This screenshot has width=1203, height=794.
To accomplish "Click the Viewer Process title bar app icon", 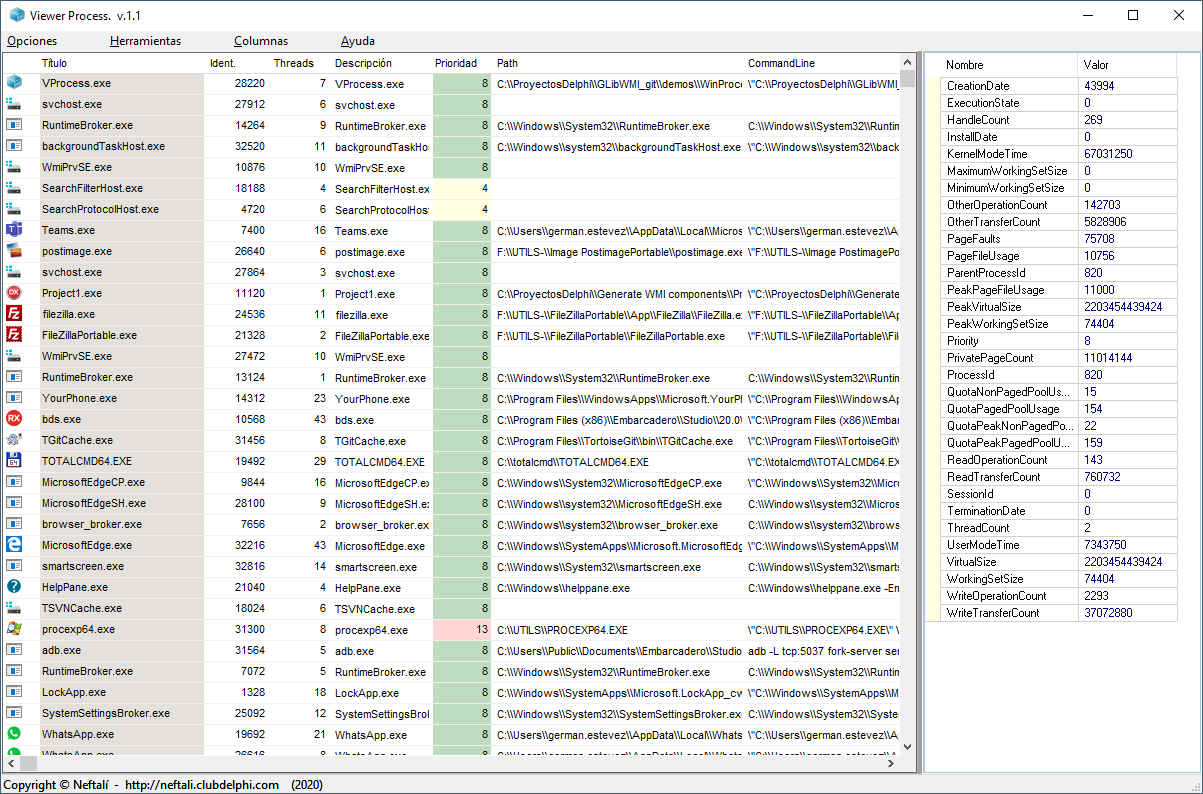I will (x=16, y=15).
